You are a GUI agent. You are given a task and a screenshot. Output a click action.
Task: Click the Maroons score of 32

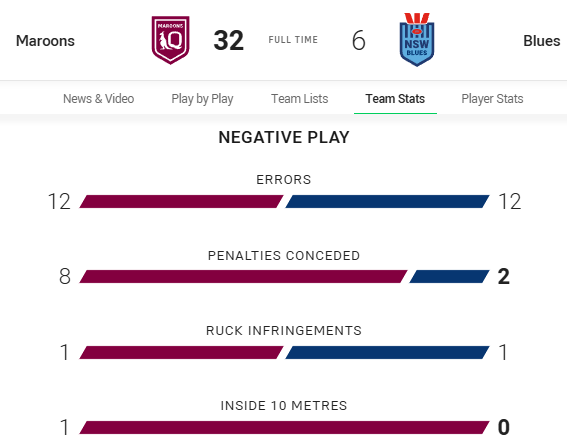coord(229,40)
